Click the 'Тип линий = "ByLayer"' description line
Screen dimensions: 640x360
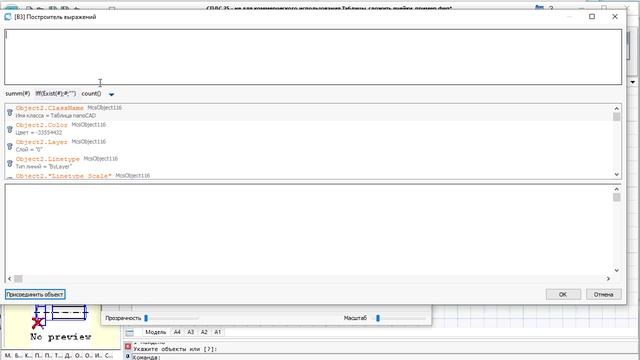coord(44,167)
